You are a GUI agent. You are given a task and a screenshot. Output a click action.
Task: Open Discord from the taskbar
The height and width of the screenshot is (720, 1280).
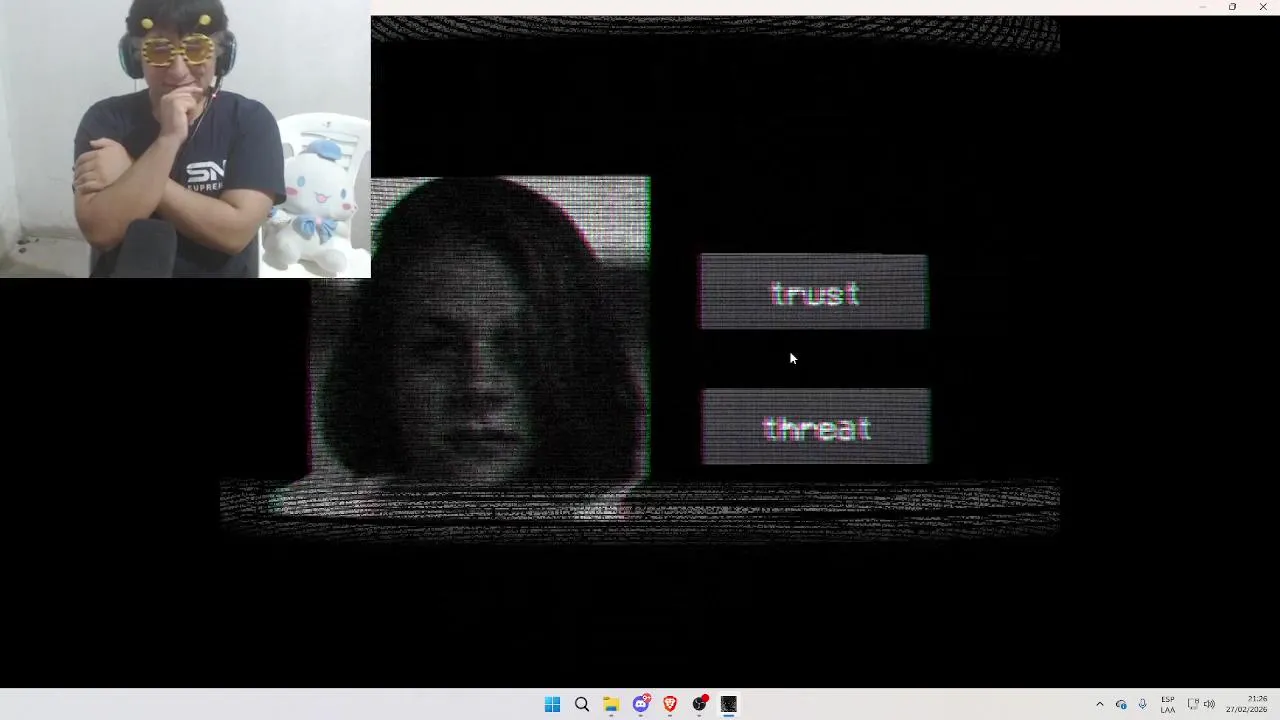641,704
